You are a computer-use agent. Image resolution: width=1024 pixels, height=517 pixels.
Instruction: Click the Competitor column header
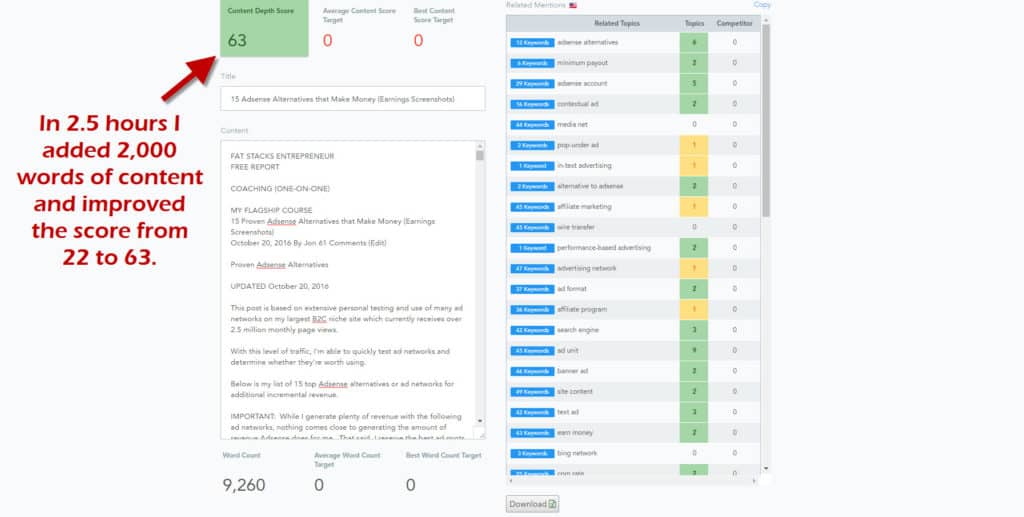click(x=734, y=22)
